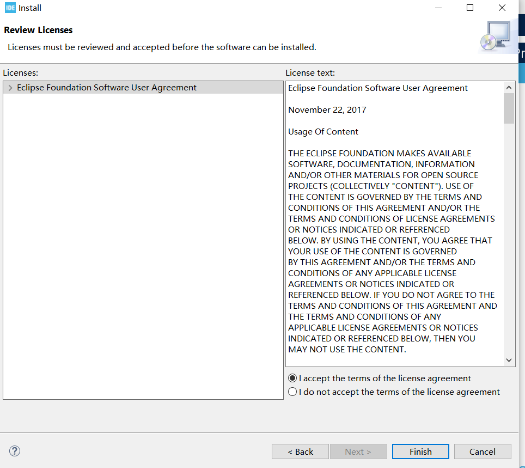Minimize the Install dialog window

pos(438,7)
